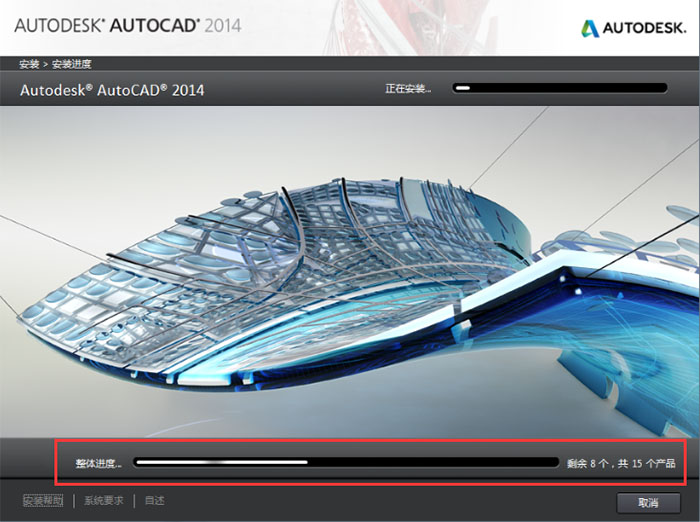Open the 自述 readme link
This screenshot has width=700, height=522.
click(x=154, y=501)
